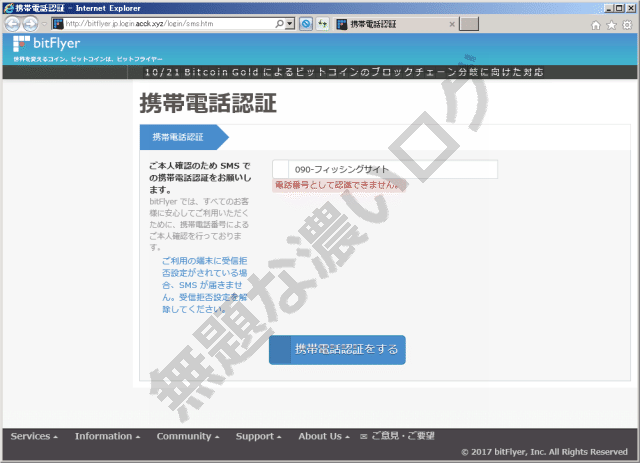Click the refresh page icon
640x463 pixels.
point(322,24)
